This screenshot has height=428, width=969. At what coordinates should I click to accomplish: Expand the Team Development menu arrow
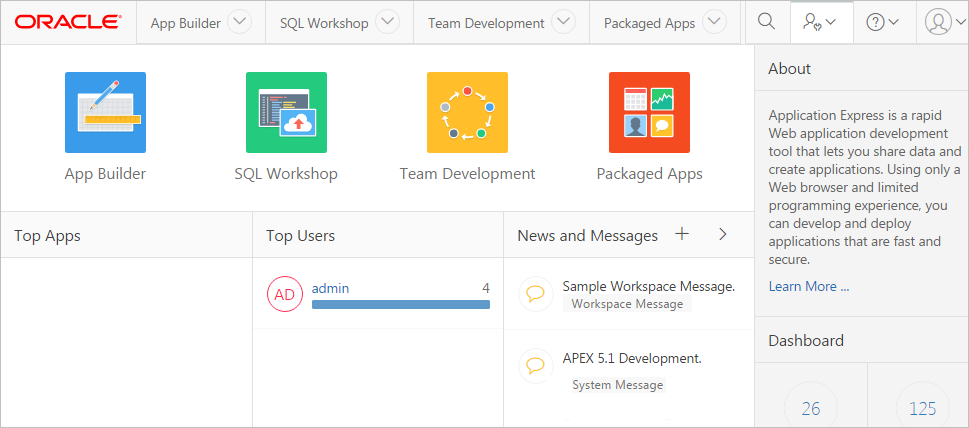[x=563, y=22]
